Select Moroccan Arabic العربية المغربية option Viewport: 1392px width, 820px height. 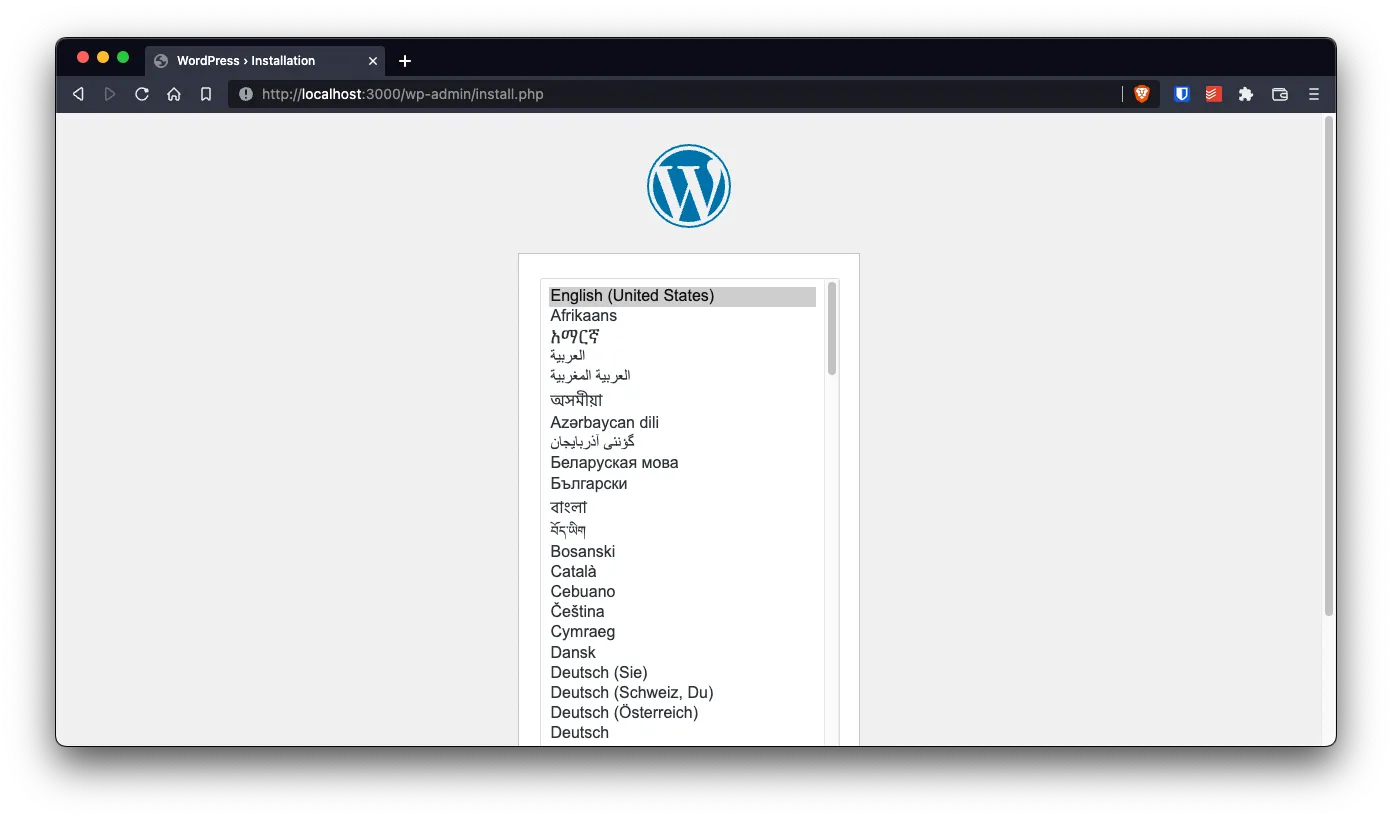[x=682, y=376]
